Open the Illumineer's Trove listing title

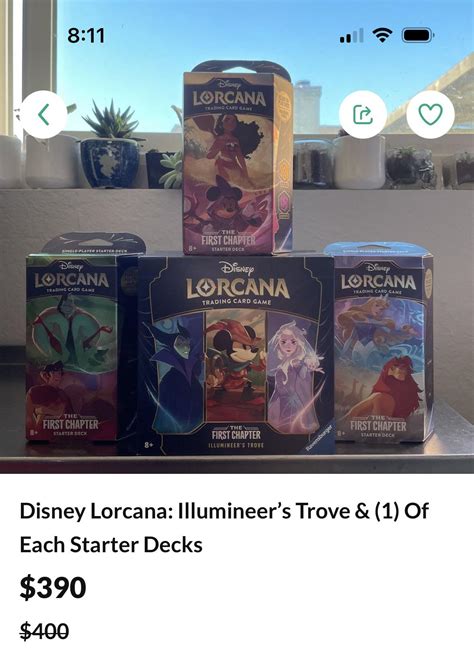pos(224,528)
